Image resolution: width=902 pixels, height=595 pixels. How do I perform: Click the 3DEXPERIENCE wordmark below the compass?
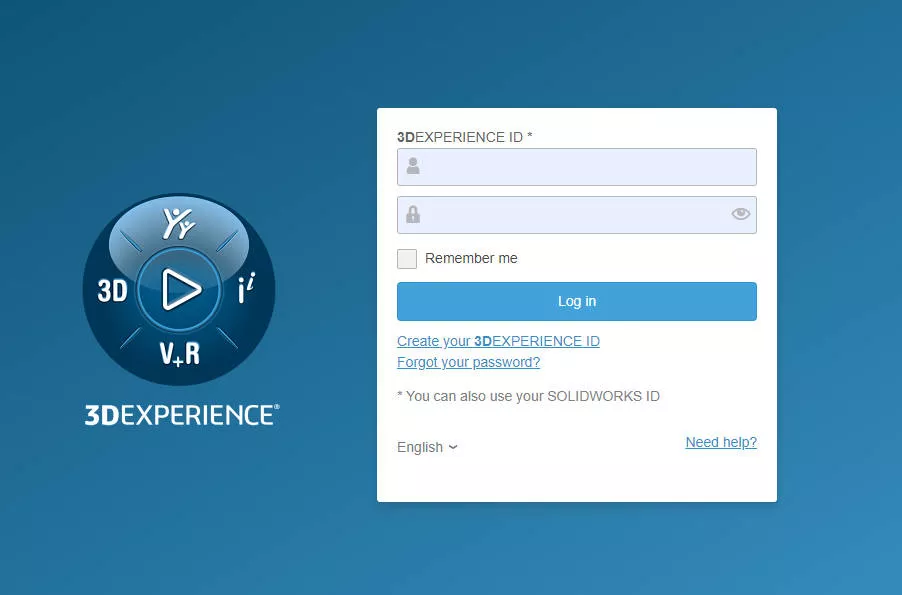pos(181,414)
